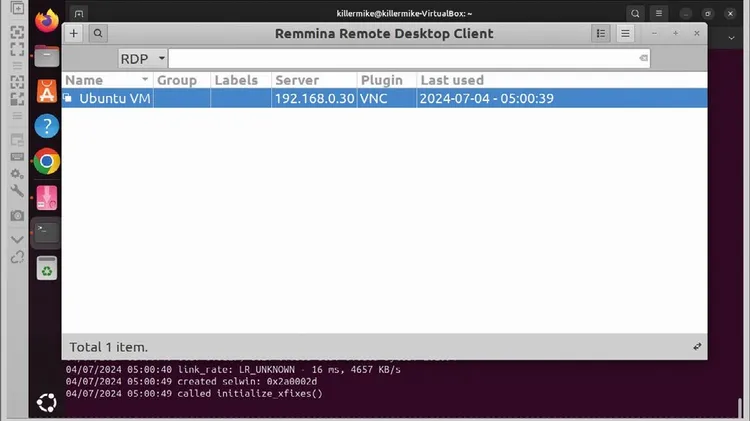Toggle the search bar magnifier in Remmina

pyautogui.click(x=98, y=33)
